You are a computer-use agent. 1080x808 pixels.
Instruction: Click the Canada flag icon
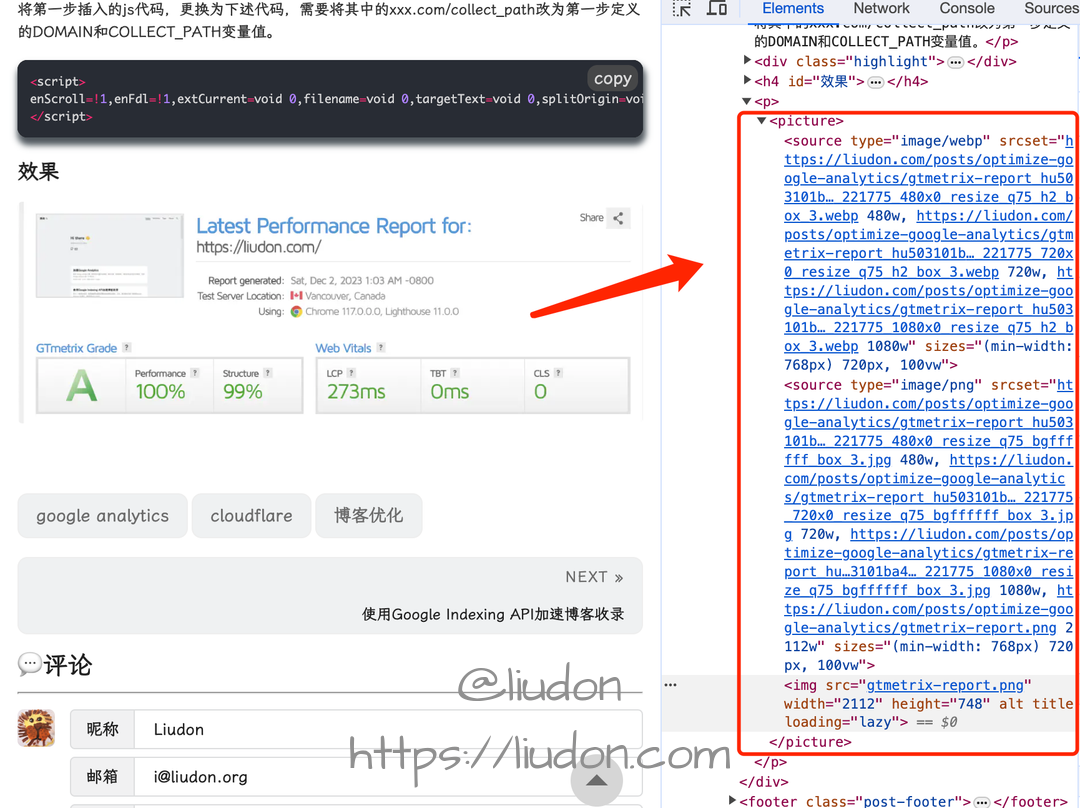pyautogui.click(x=296, y=296)
